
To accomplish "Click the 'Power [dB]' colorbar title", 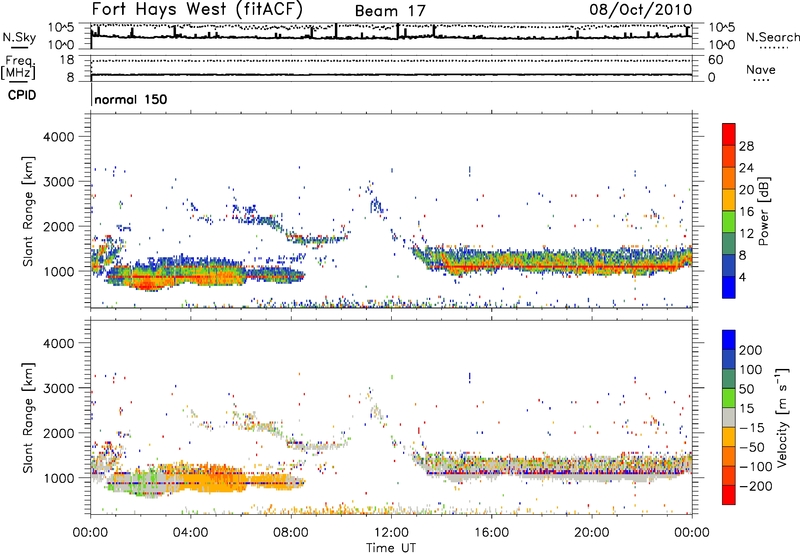I will (763, 211).
